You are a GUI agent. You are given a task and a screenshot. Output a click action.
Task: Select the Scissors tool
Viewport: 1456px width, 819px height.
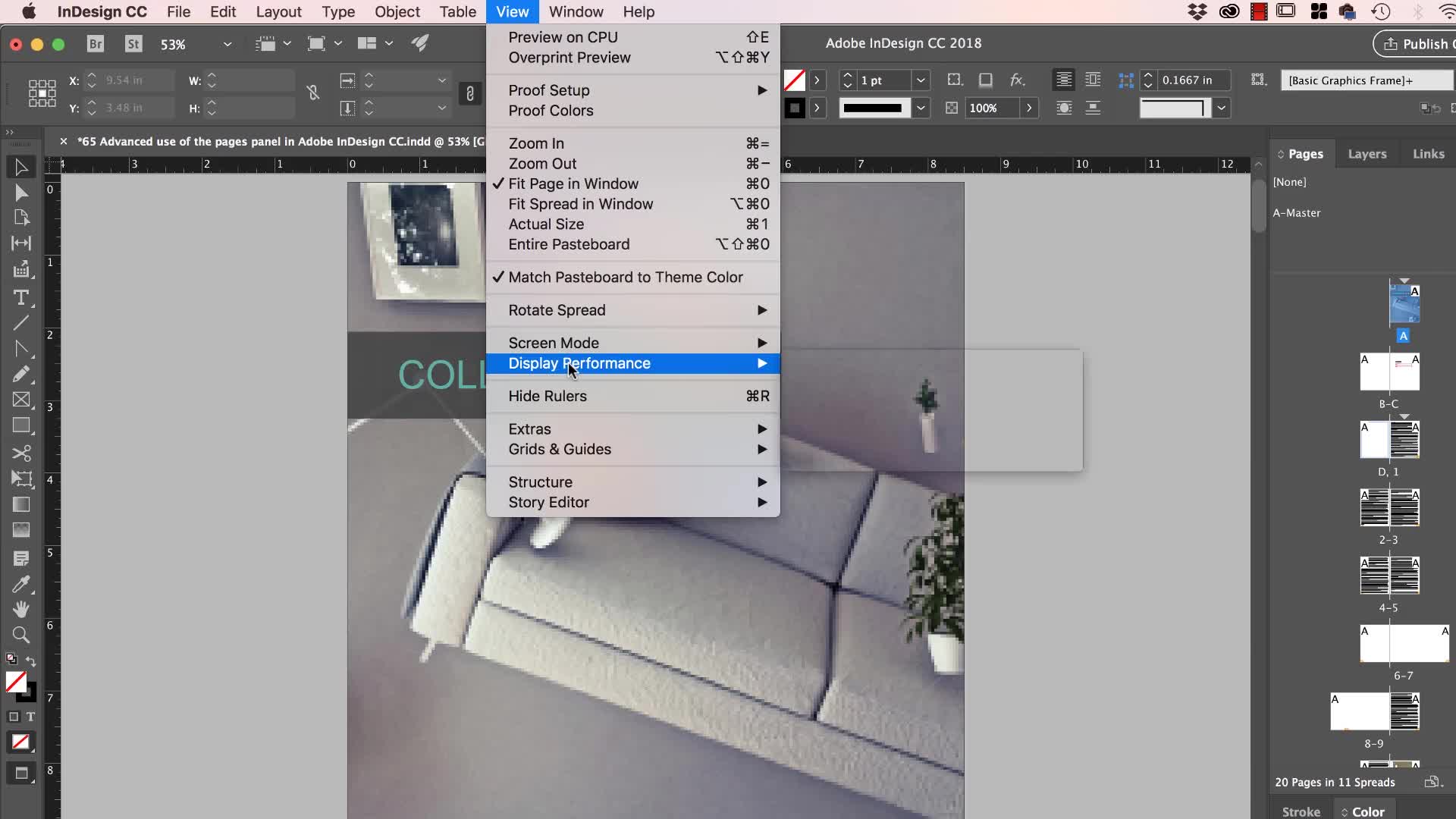click(20, 453)
